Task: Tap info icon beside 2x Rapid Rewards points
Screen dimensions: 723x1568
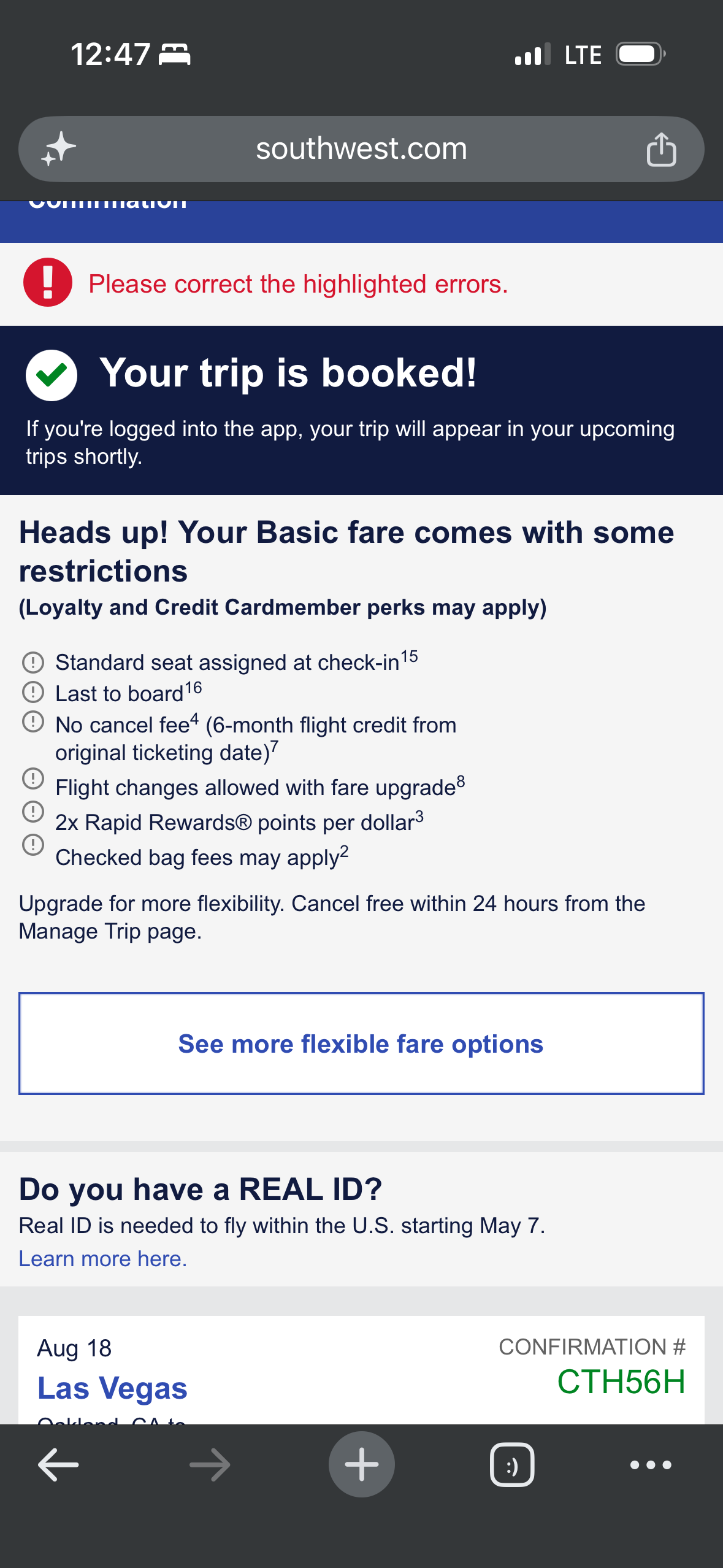Action: pyautogui.click(x=33, y=812)
